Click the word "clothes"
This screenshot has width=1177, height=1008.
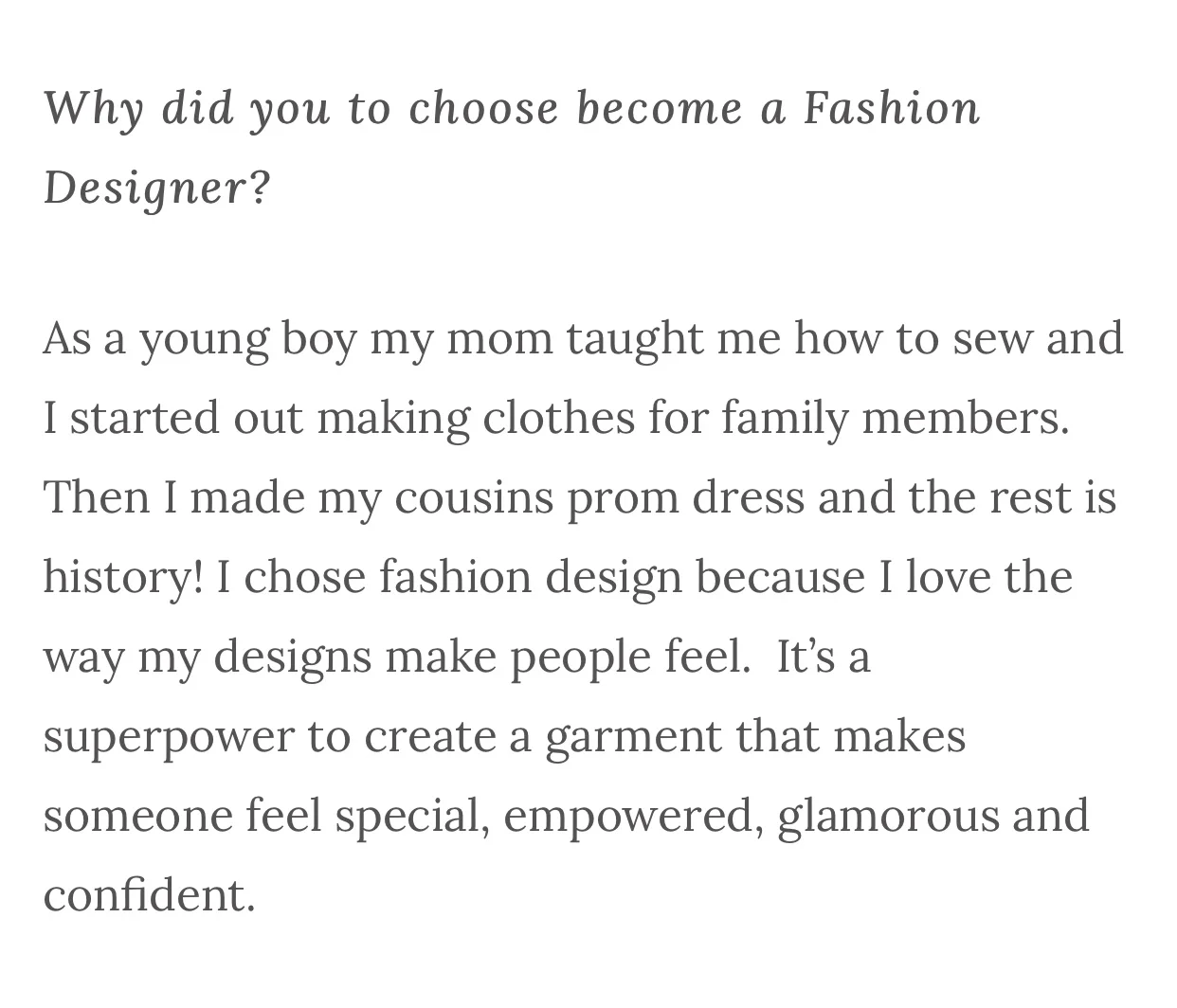[x=559, y=419]
